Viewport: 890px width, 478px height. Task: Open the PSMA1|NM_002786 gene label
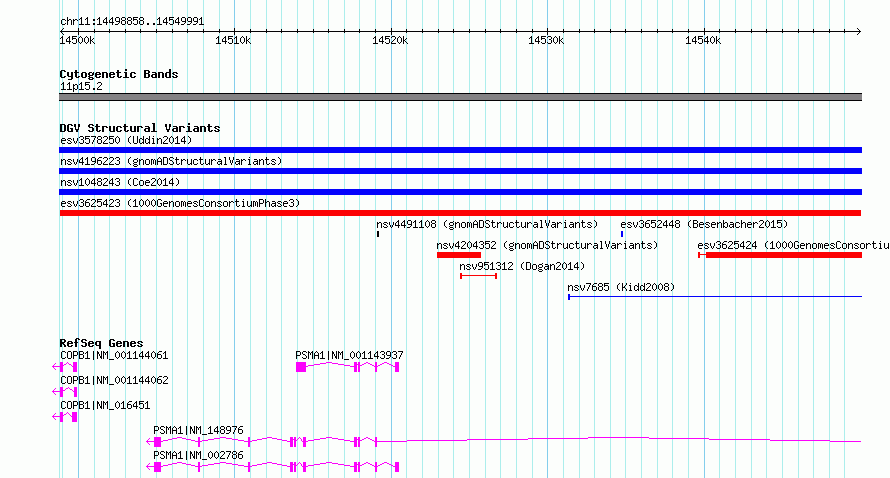[198, 455]
